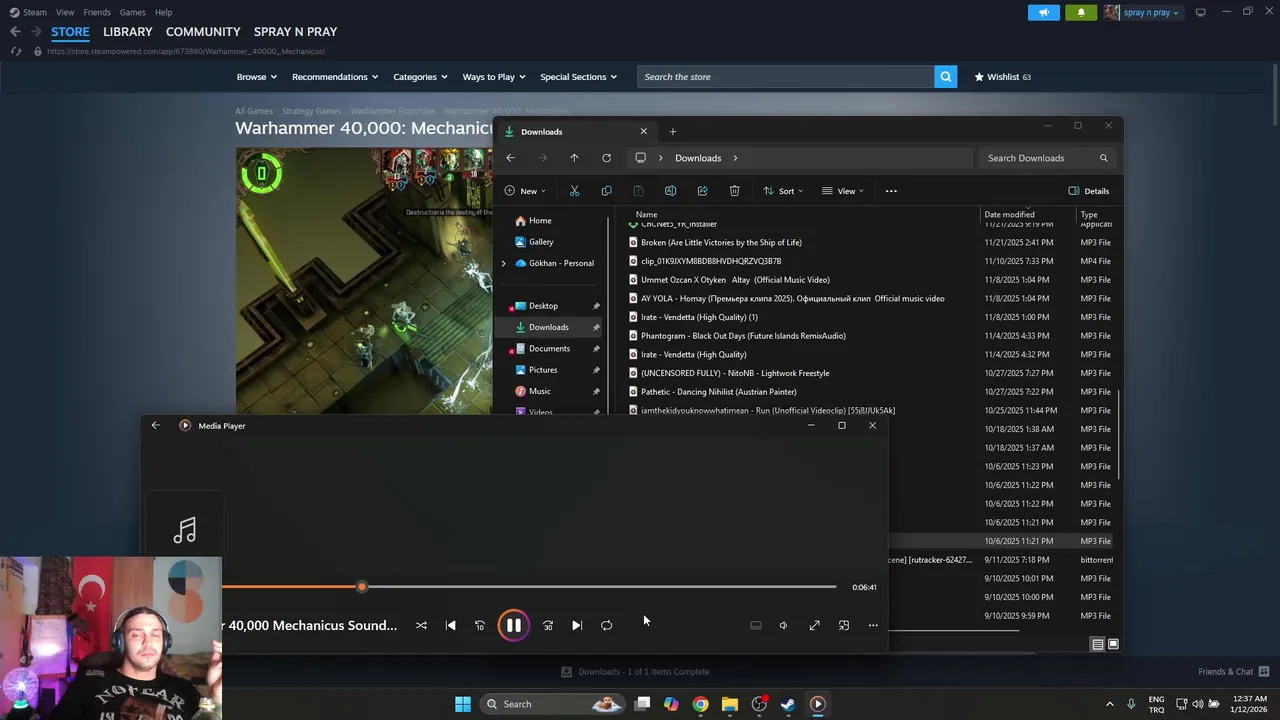Open the View dropdown in File Explorer
The width and height of the screenshot is (1280, 720).
(843, 191)
